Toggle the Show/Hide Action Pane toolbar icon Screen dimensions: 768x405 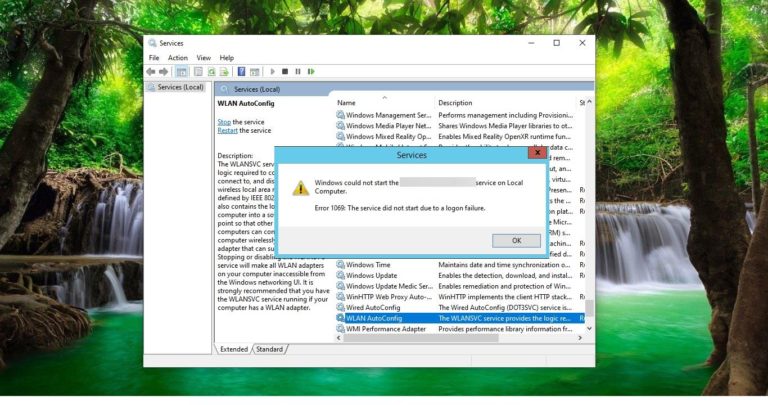254,71
